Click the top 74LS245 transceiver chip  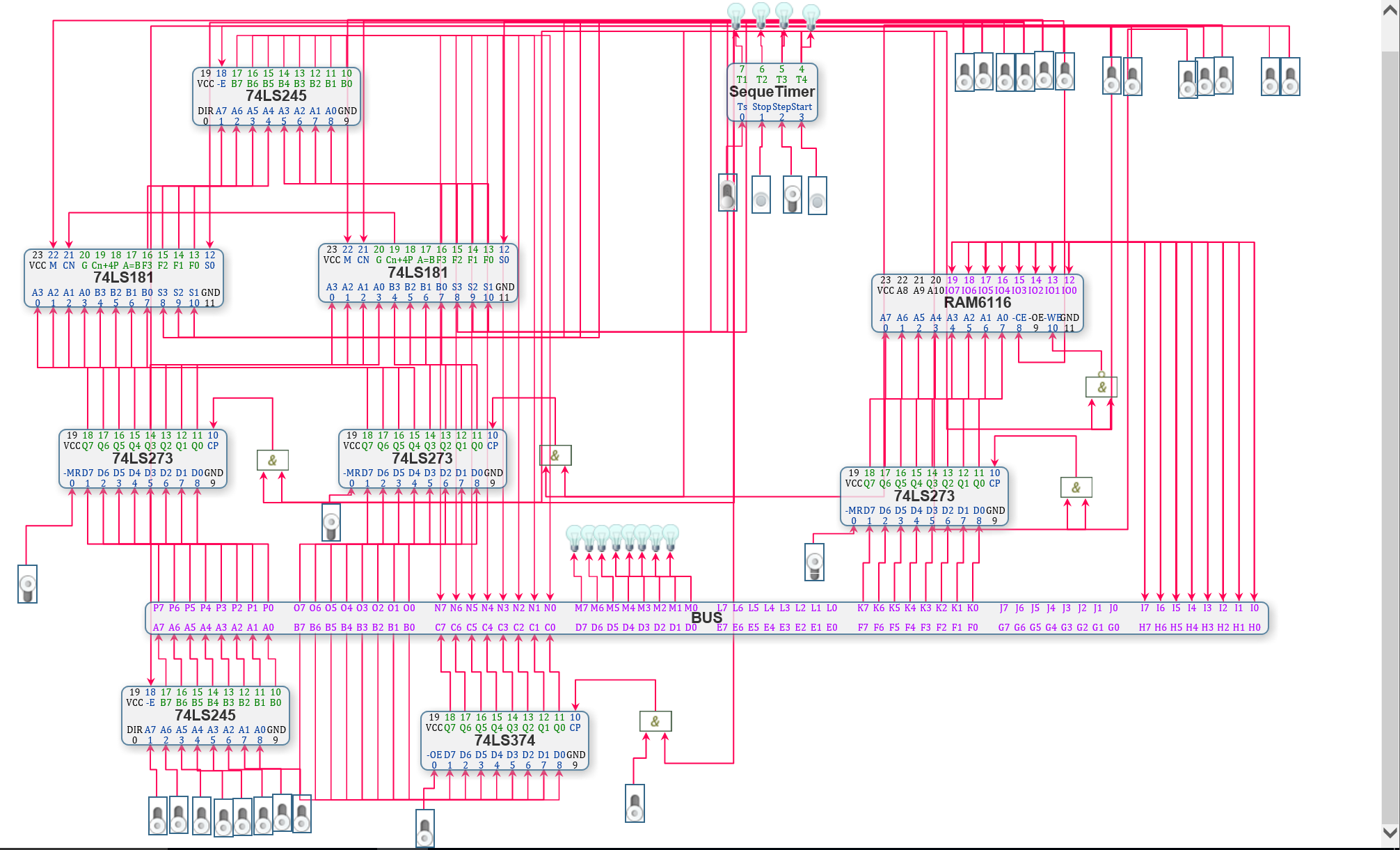click(x=276, y=96)
